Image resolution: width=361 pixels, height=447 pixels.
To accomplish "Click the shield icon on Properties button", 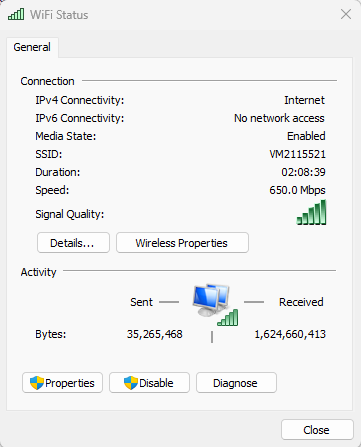I will click(37, 383).
